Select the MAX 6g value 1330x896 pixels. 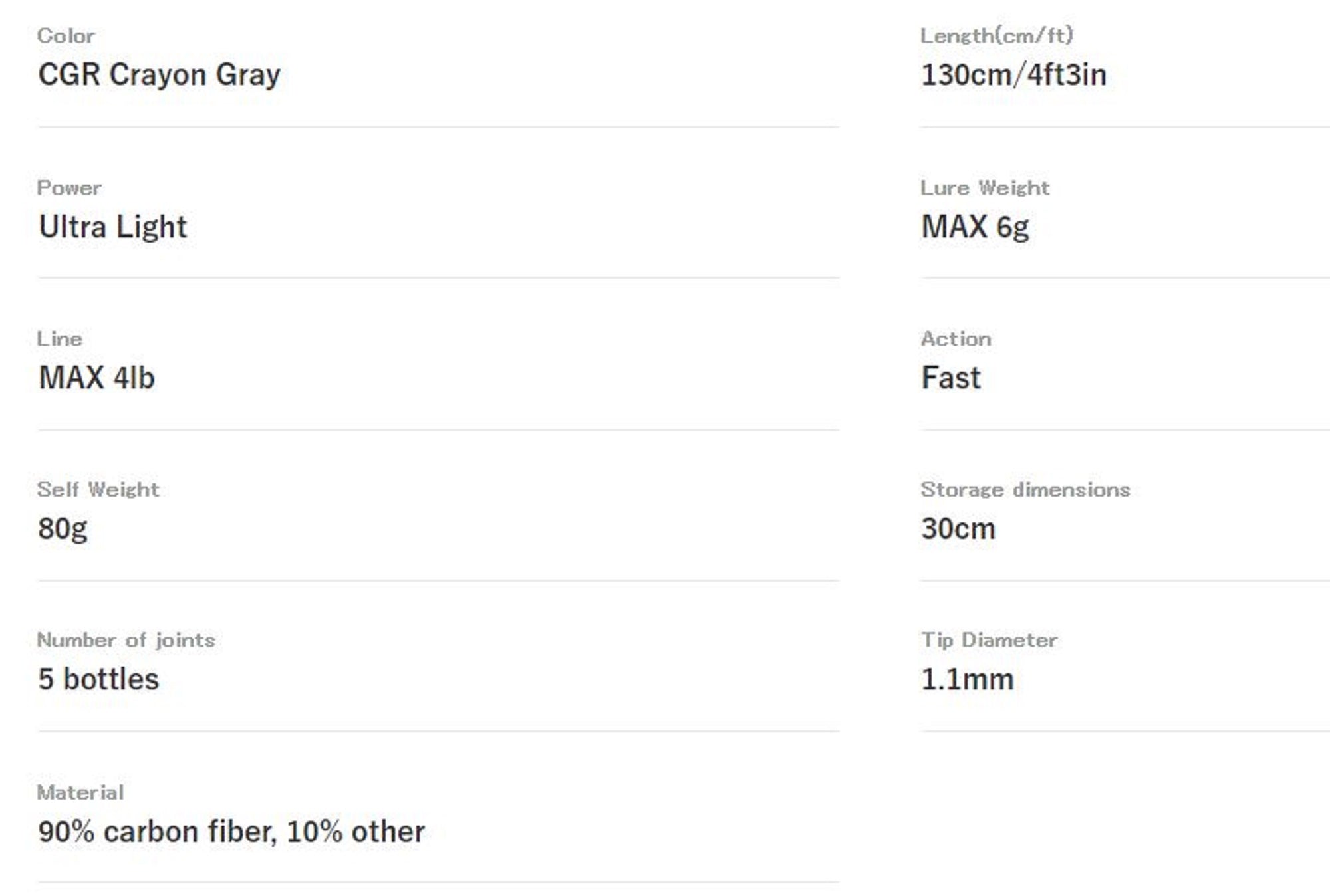[x=975, y=227]
